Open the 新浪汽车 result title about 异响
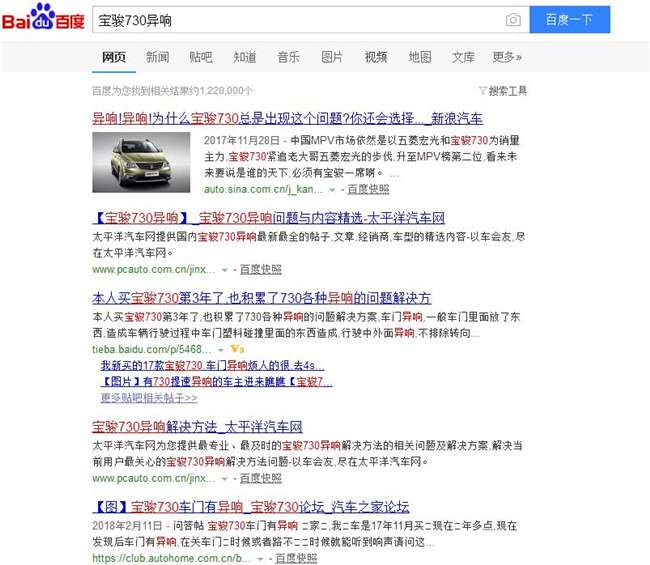This screenshot has height=565, width=650. (x=287, y=118)
